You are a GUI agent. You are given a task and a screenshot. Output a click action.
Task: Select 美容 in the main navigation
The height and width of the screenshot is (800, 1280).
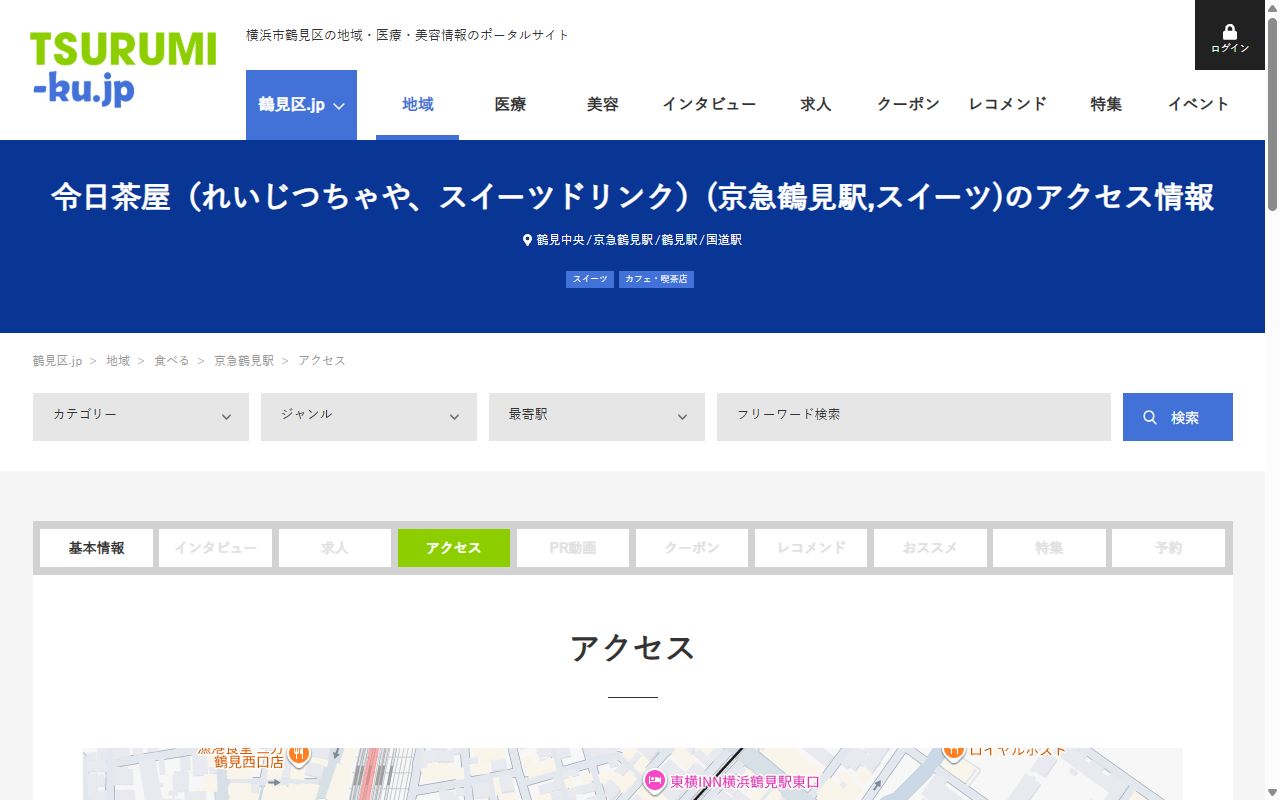click(602, 104)
